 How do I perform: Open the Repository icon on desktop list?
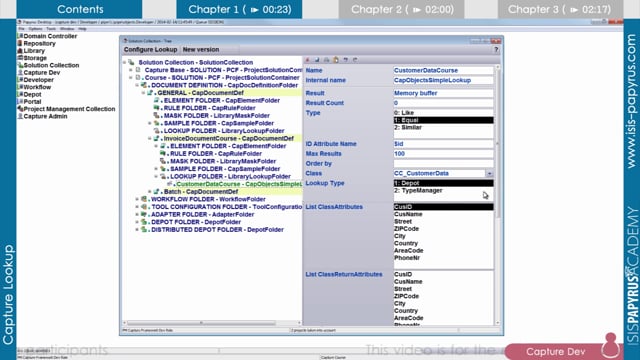(x=20, y=43)
